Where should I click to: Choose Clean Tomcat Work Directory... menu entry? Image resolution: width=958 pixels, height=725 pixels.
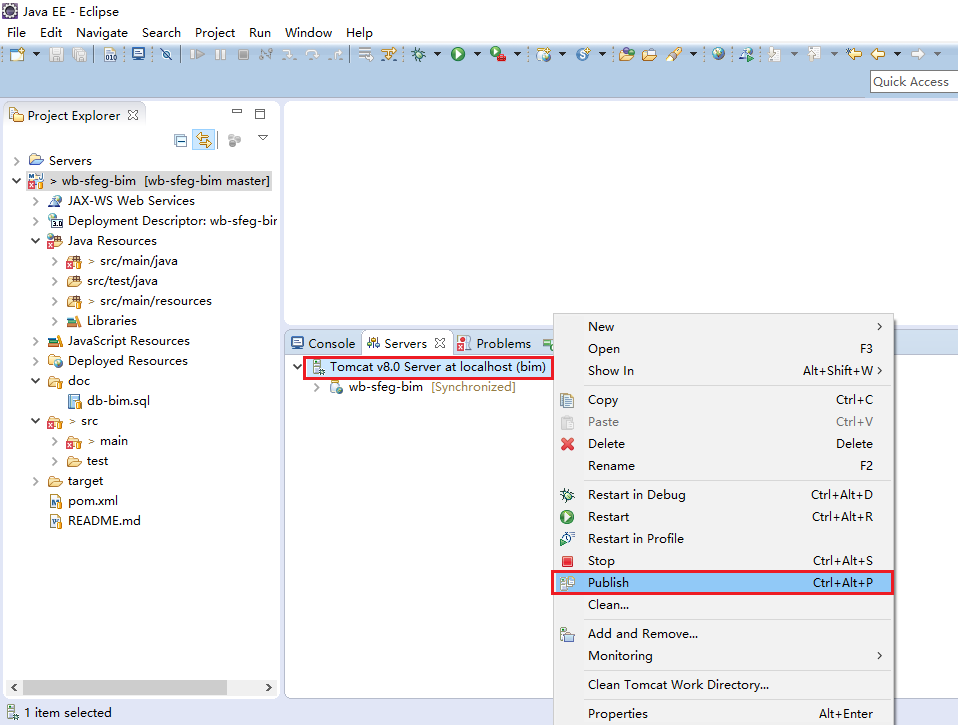722,685
